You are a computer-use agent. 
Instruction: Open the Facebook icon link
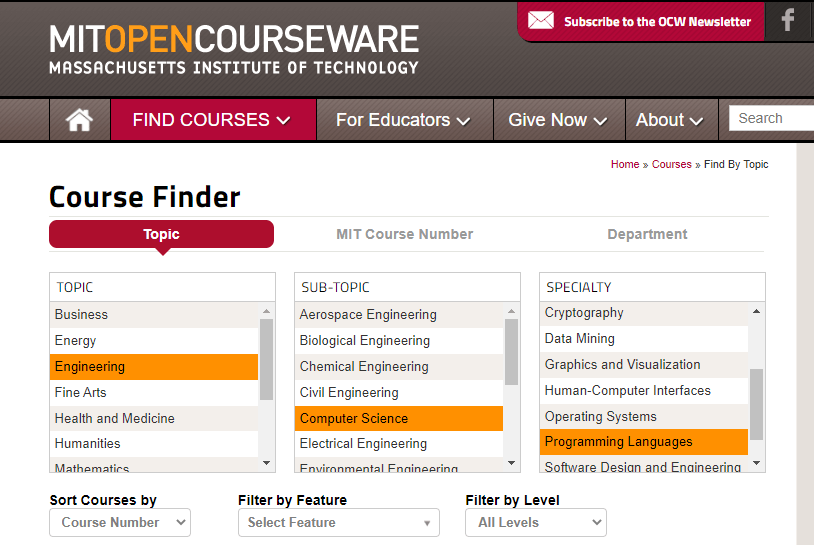788,21
